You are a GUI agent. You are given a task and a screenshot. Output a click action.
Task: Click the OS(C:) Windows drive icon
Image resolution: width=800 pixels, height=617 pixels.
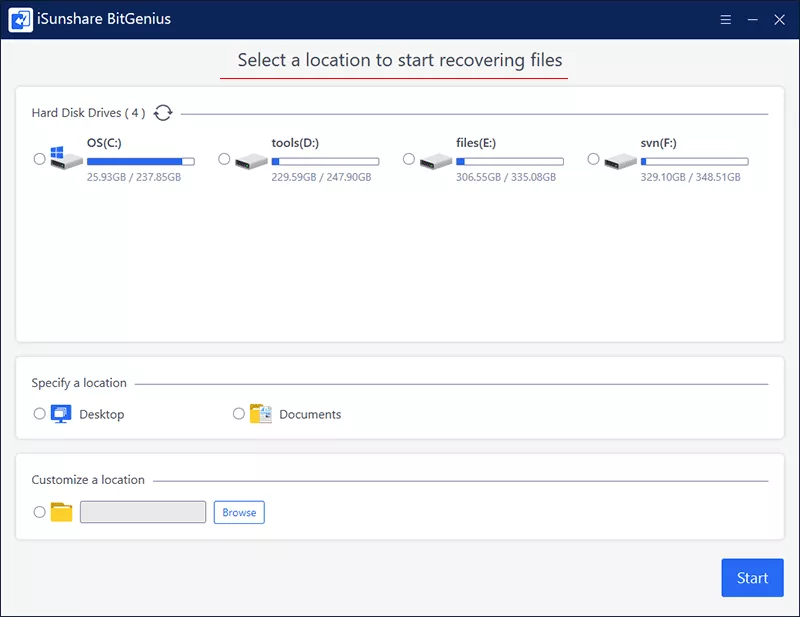point(66,158)
